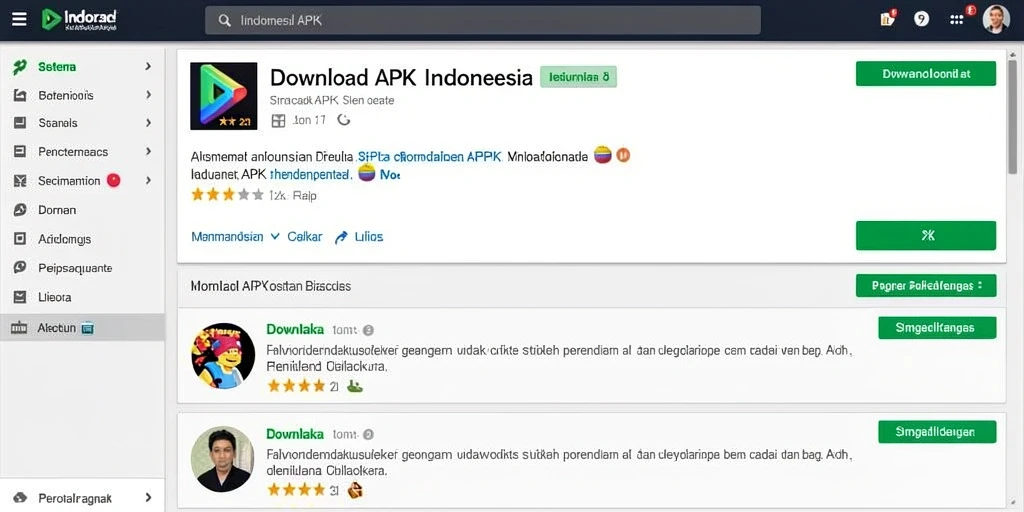
Task: Expand the Secimamtion chevron
Action: 148,180
